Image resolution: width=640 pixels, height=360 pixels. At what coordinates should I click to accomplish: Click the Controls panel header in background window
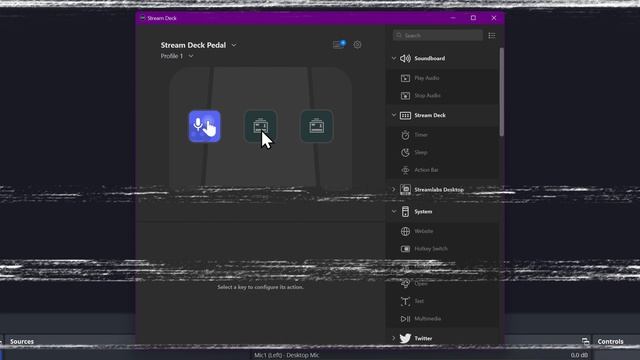pos(610,342)
